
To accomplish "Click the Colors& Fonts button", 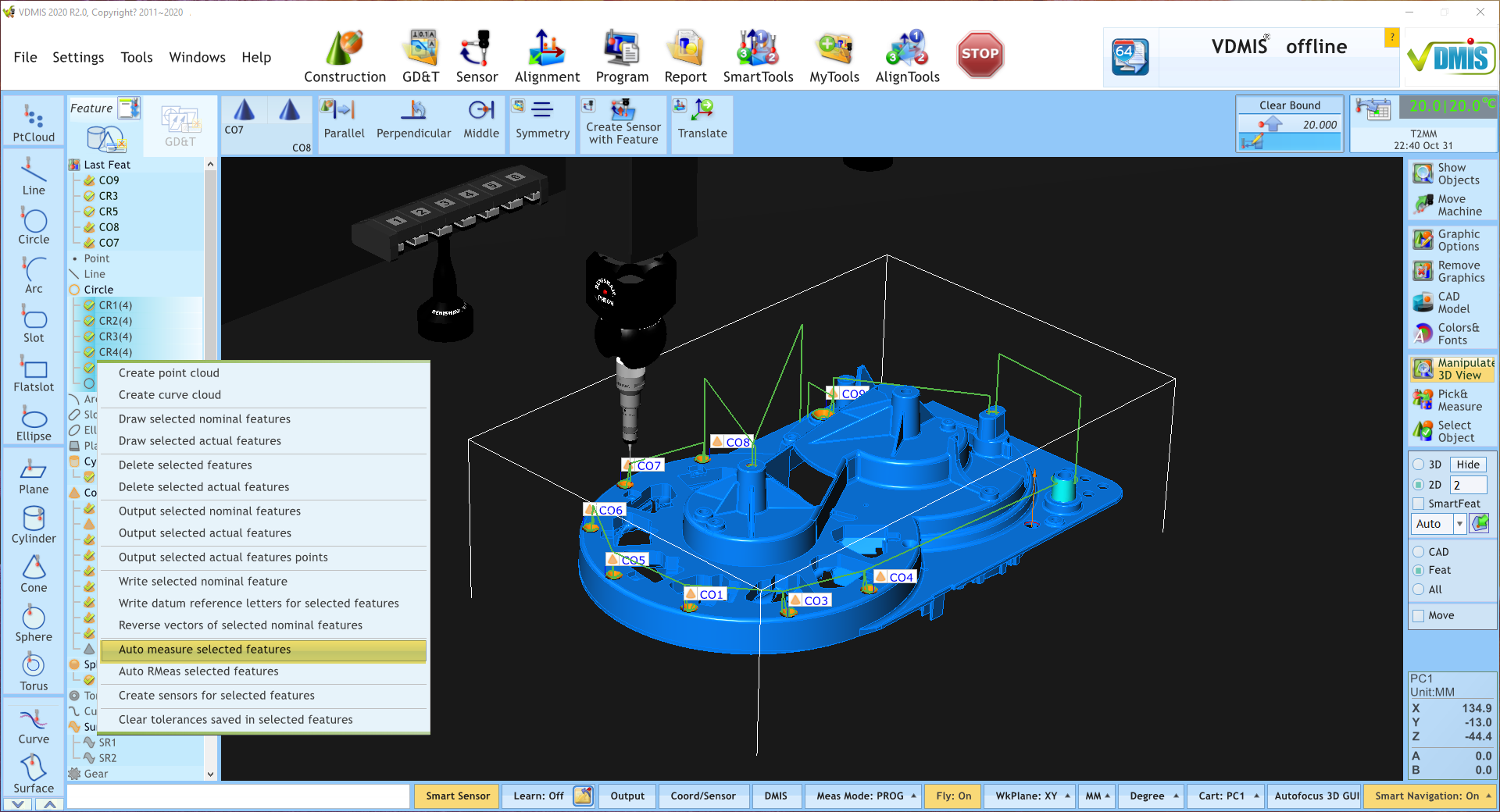I will [1452, 334].
